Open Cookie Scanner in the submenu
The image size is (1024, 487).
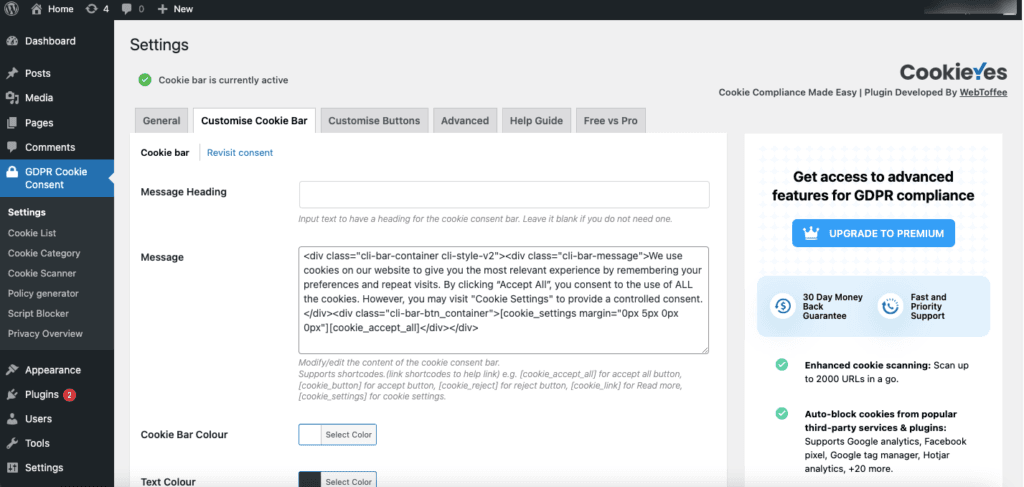point(42,274)
